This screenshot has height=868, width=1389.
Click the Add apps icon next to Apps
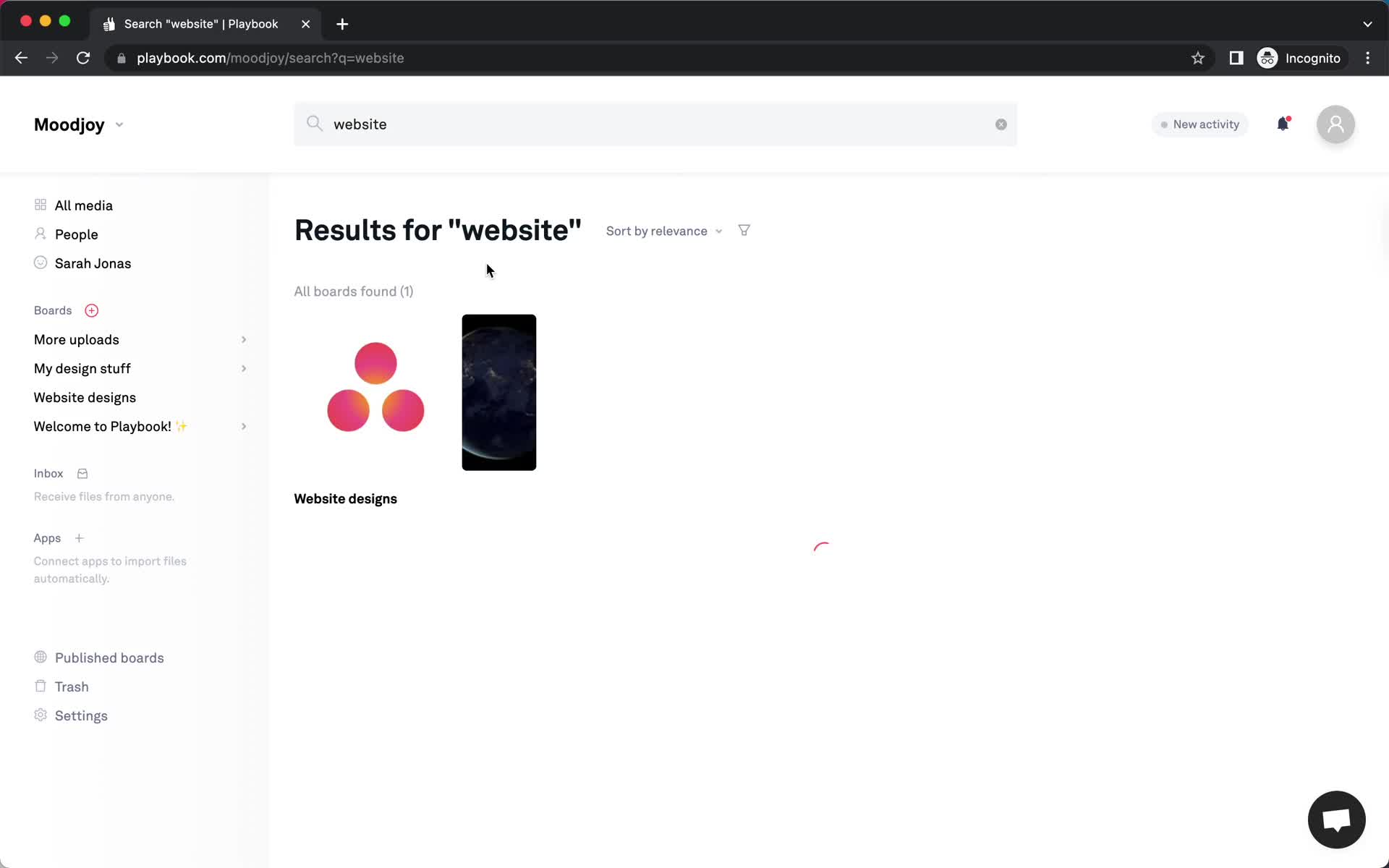coord(79,538)
